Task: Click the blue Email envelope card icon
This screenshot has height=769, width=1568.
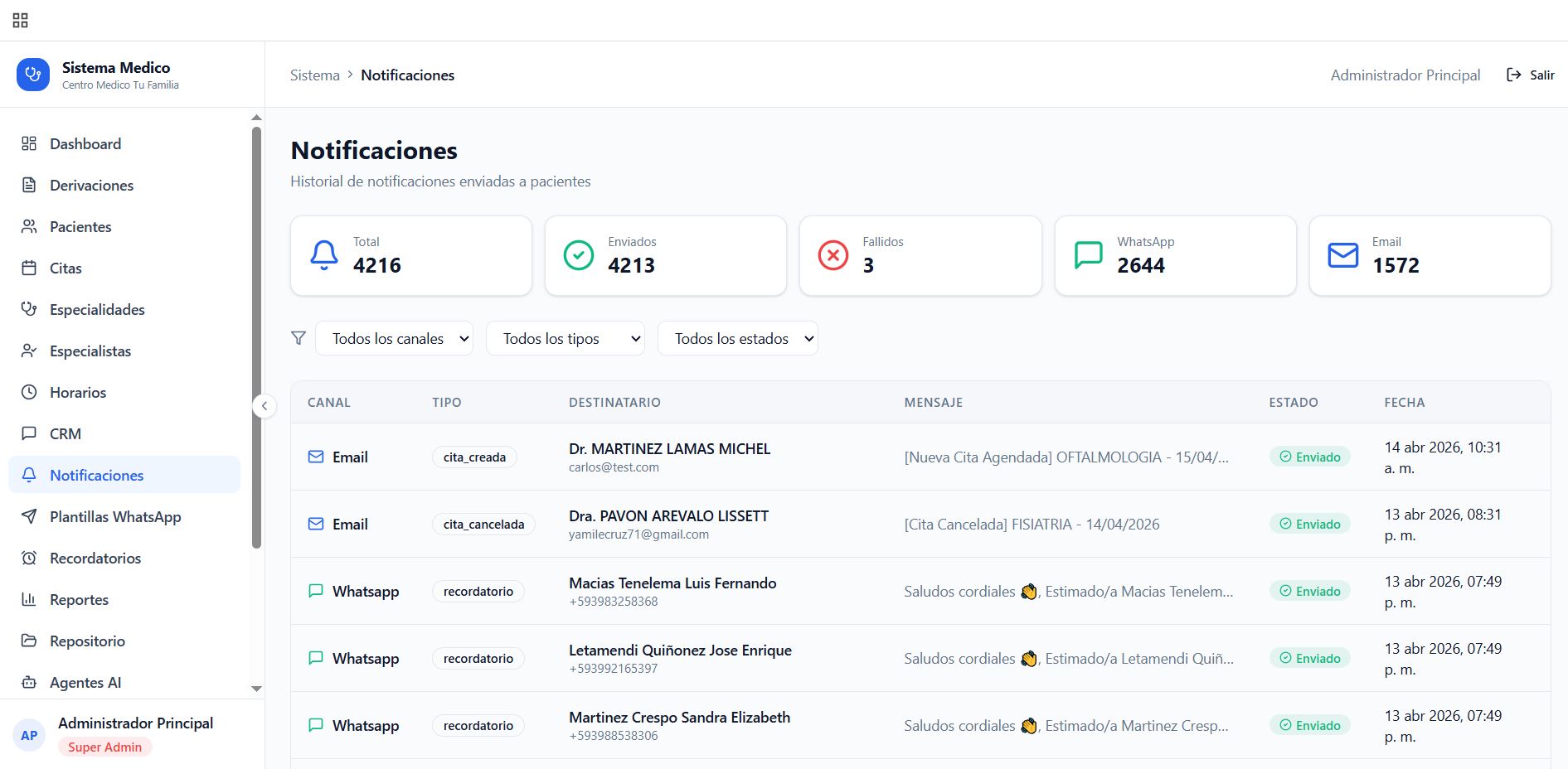Action: tap(1342, 255)
